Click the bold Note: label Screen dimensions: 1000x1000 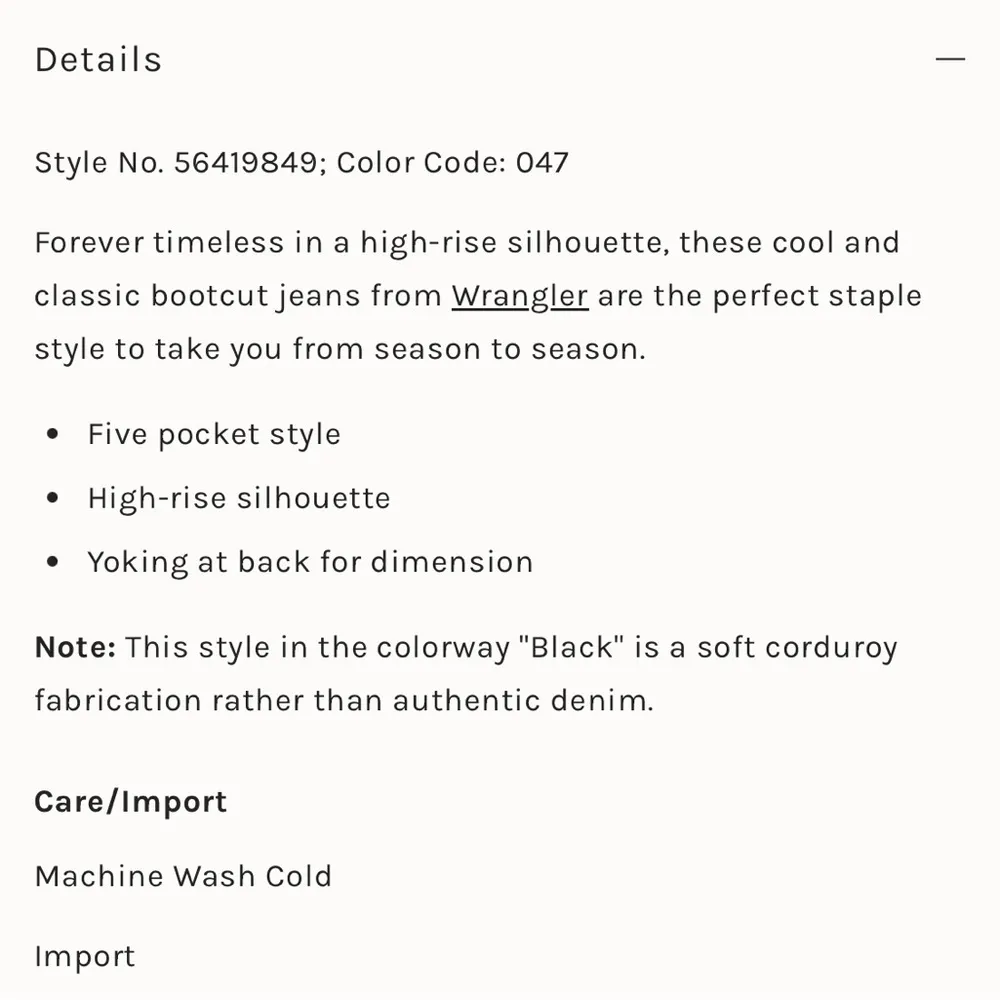(x=75, y=647)
